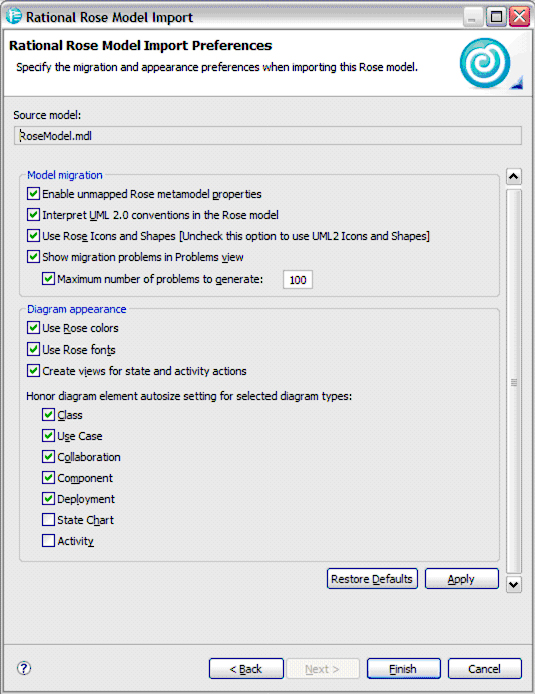Disable Use Rose Icons and Shapes
Image resolution: width=535 pixels, height=694 pixels.
click(x=33, y=235)
